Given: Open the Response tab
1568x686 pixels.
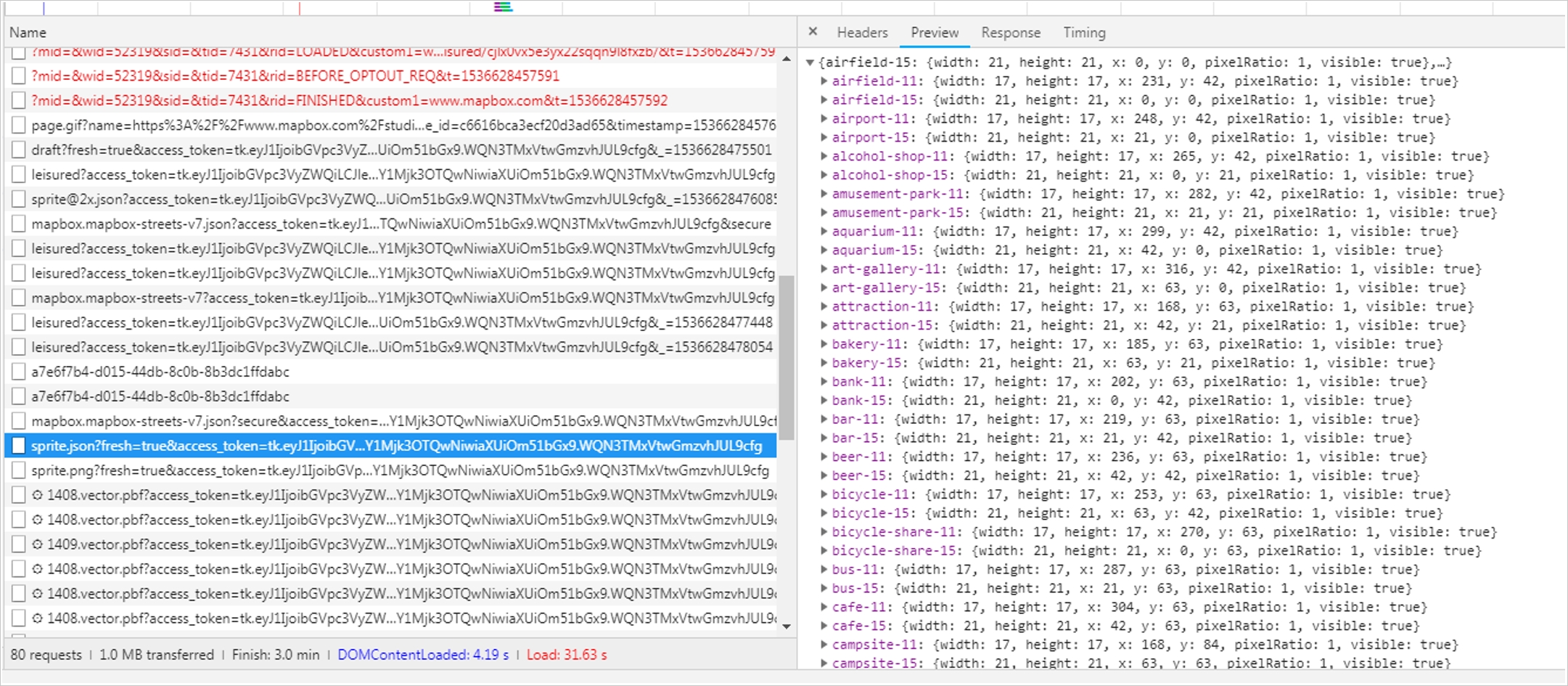Looking at the screenshot, I should pyautogui.click(x=1010, y=33).
